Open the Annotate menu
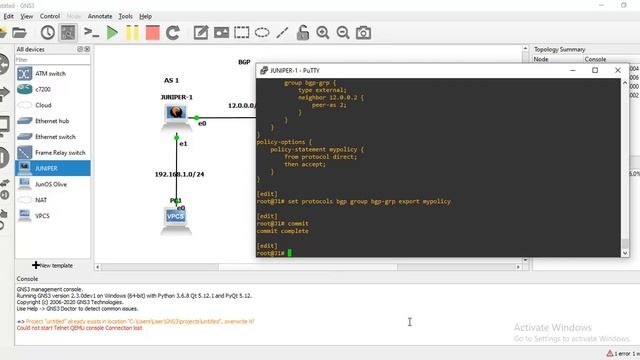Viewport: 640px width, 360px height. pos(100,16)
